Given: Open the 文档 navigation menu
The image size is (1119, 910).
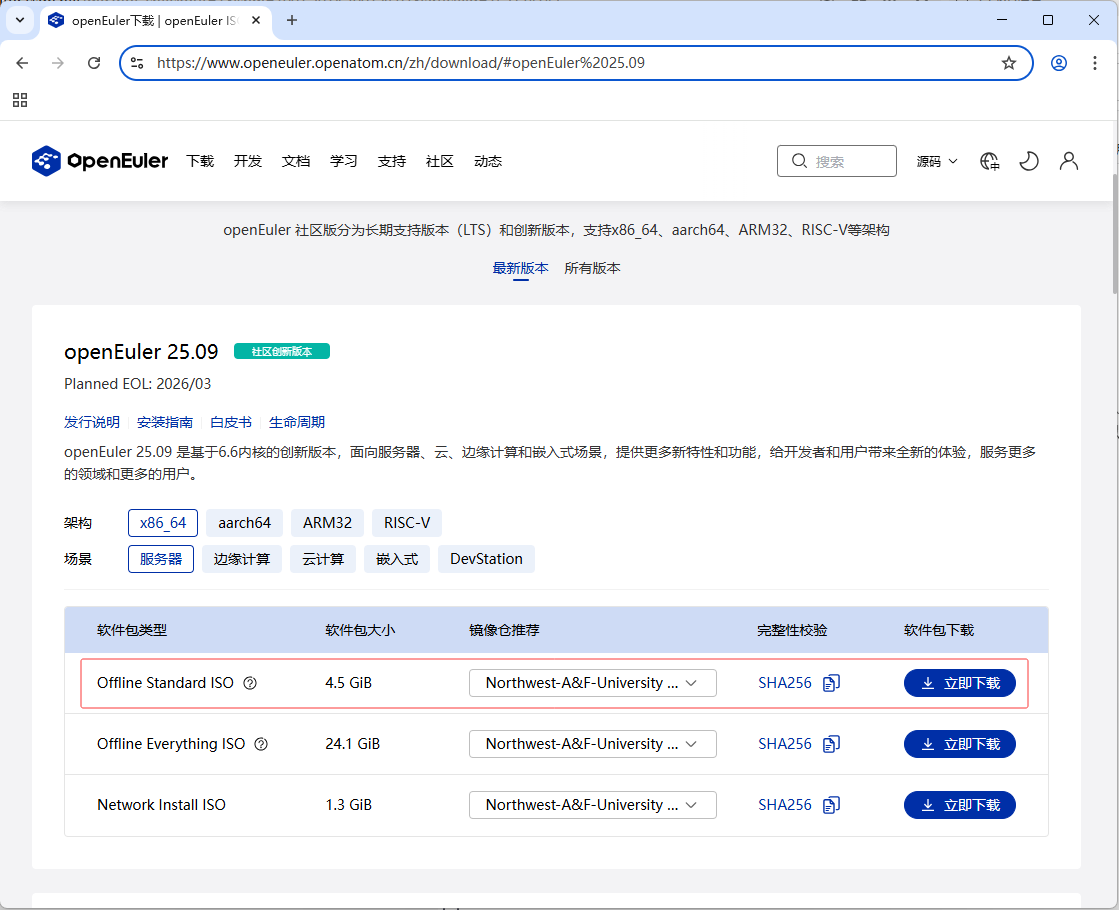Looking at the screenshot, I should click(295, 161).
